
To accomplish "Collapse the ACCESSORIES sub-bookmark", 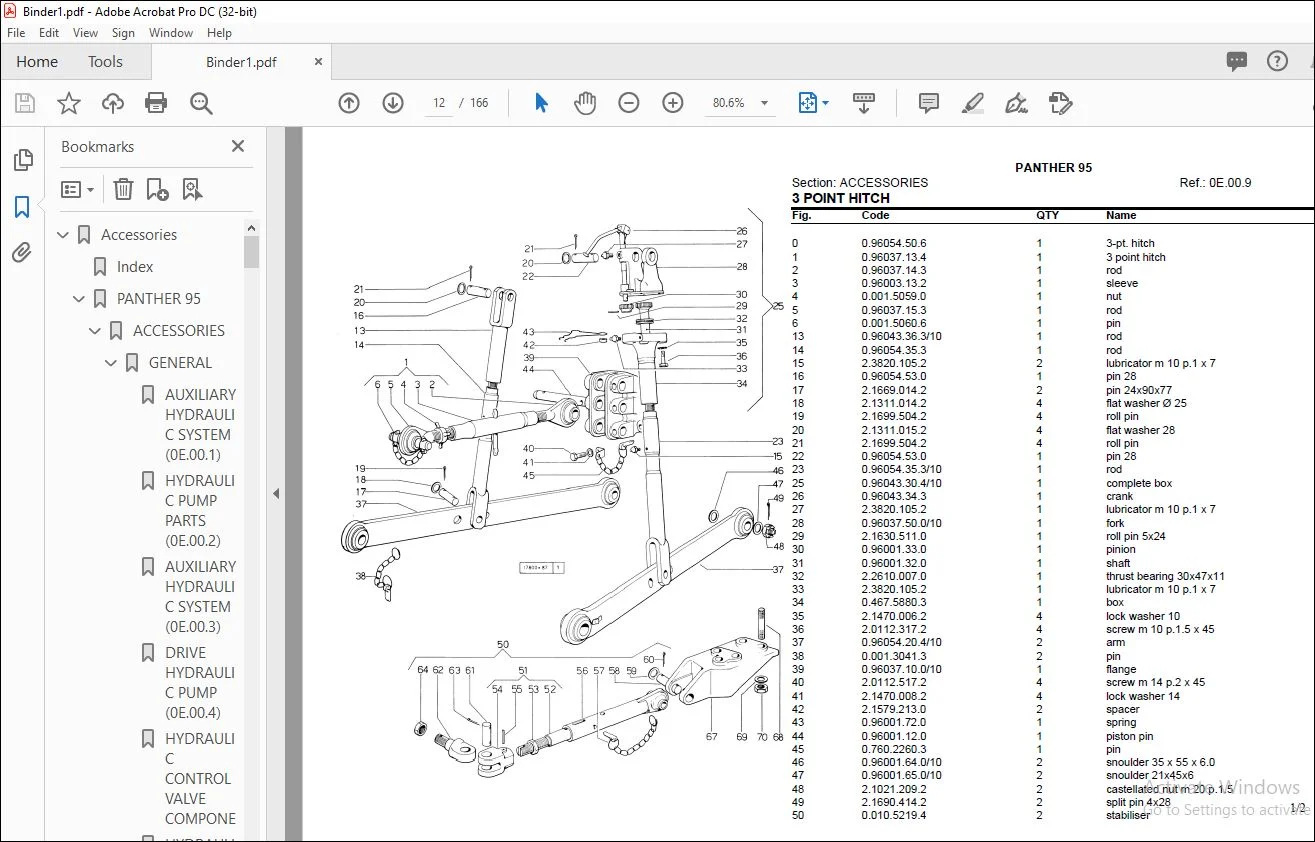I will pyautogui.click(x=96, y=331).
